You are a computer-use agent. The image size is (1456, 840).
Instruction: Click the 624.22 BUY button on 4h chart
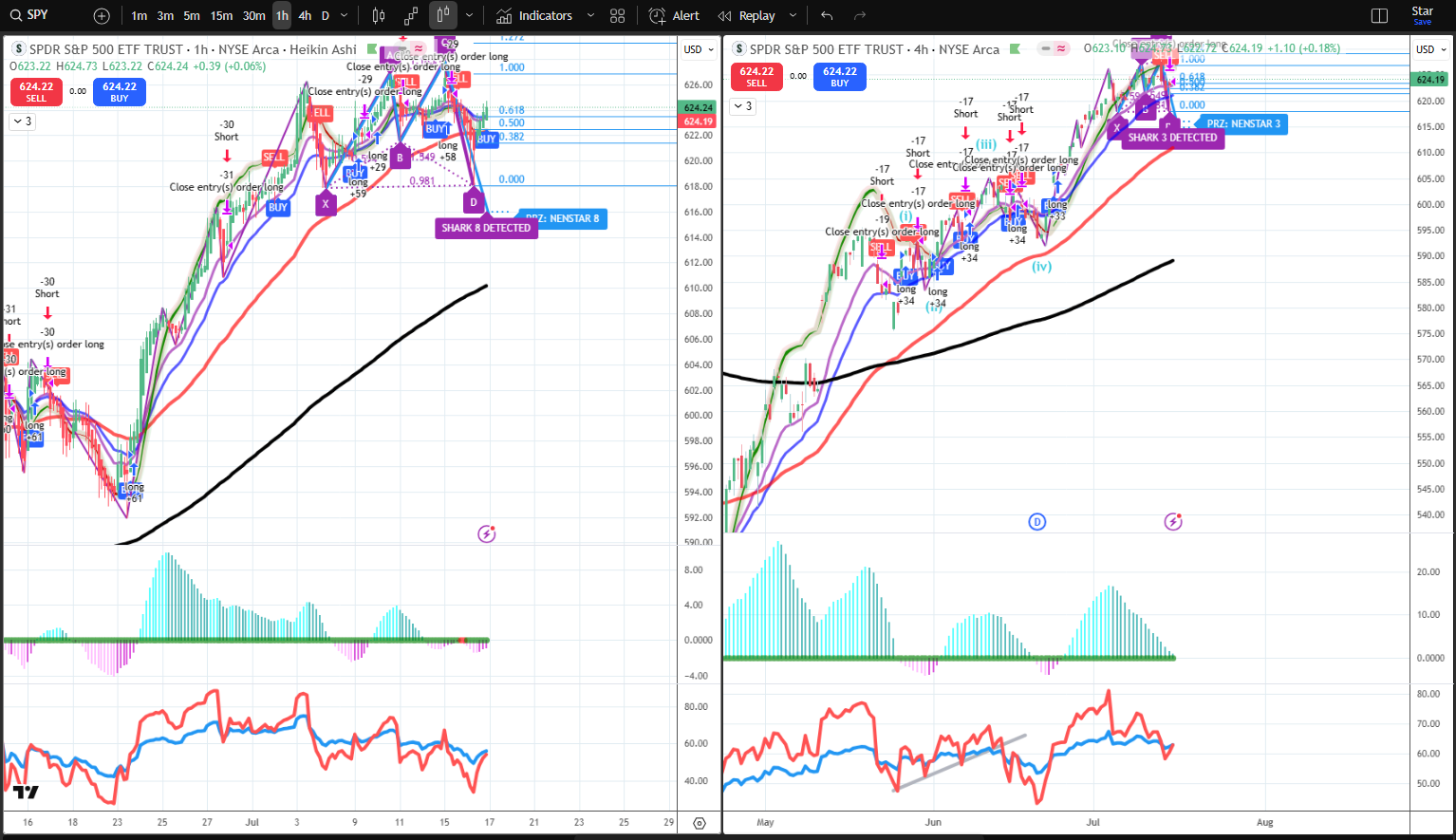(x=840, y=77)
